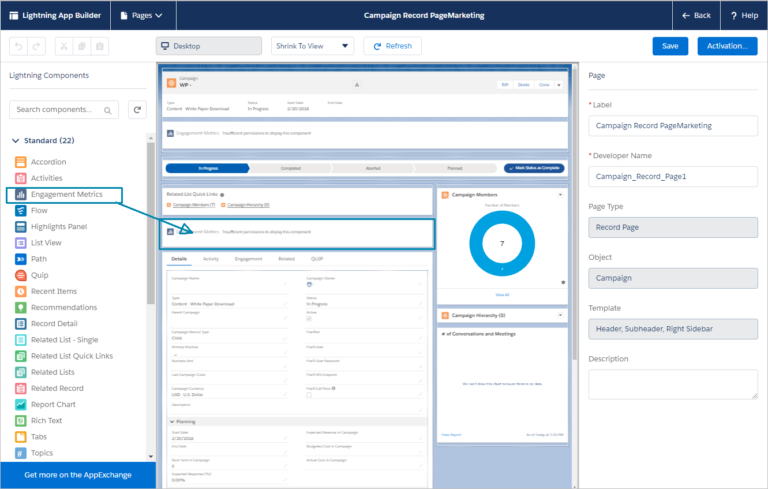Open the Campaign Hierarchy card dropdown
This screenshot has width=768, height=489.
tap(560, 316)
